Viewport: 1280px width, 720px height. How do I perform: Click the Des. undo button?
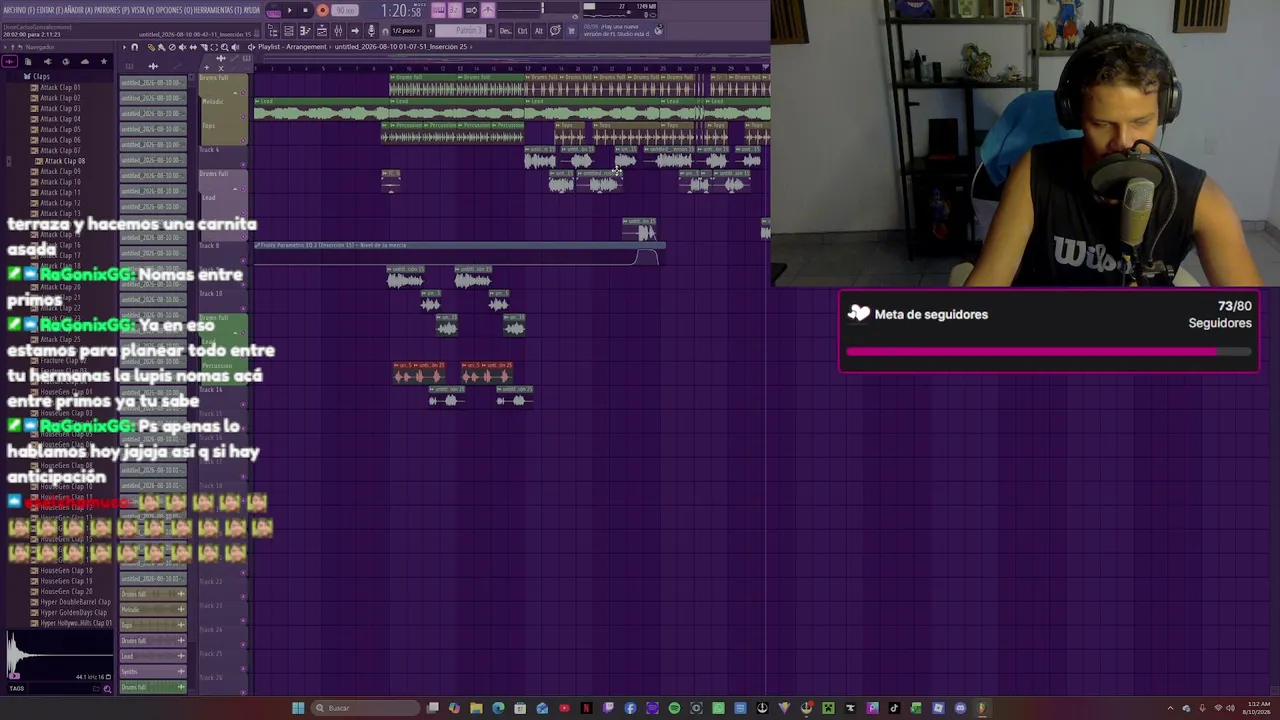505,31
